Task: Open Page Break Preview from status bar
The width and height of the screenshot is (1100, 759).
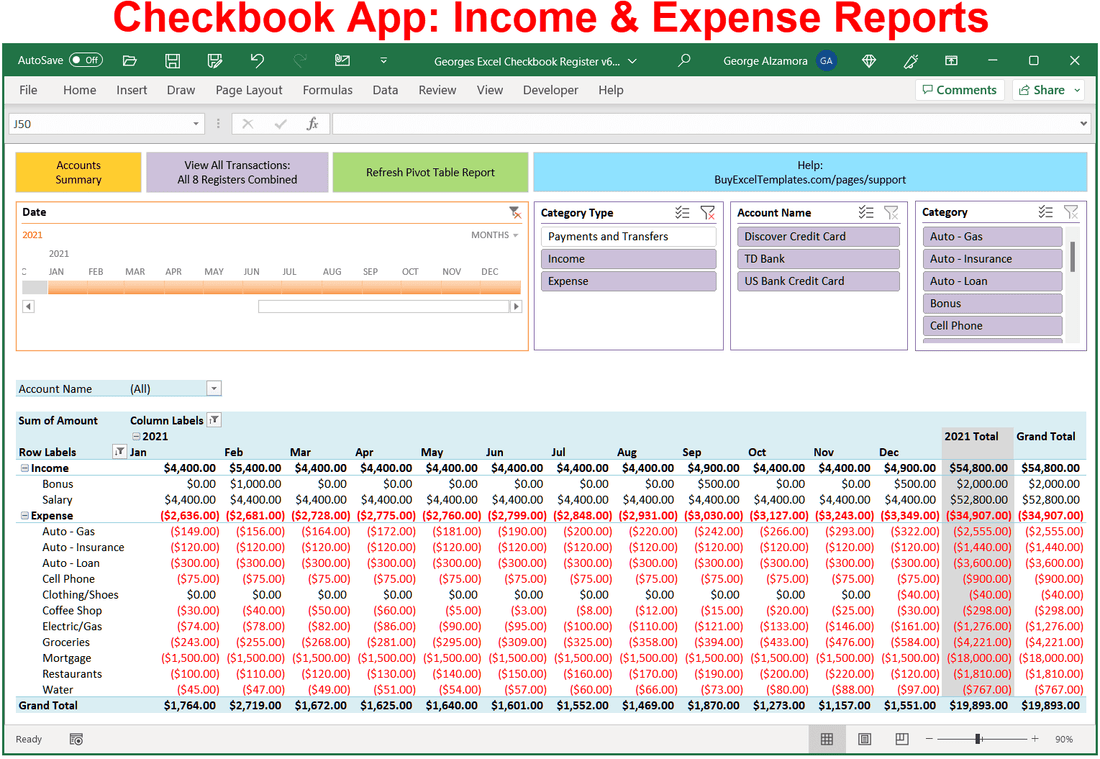Action: 901,739
